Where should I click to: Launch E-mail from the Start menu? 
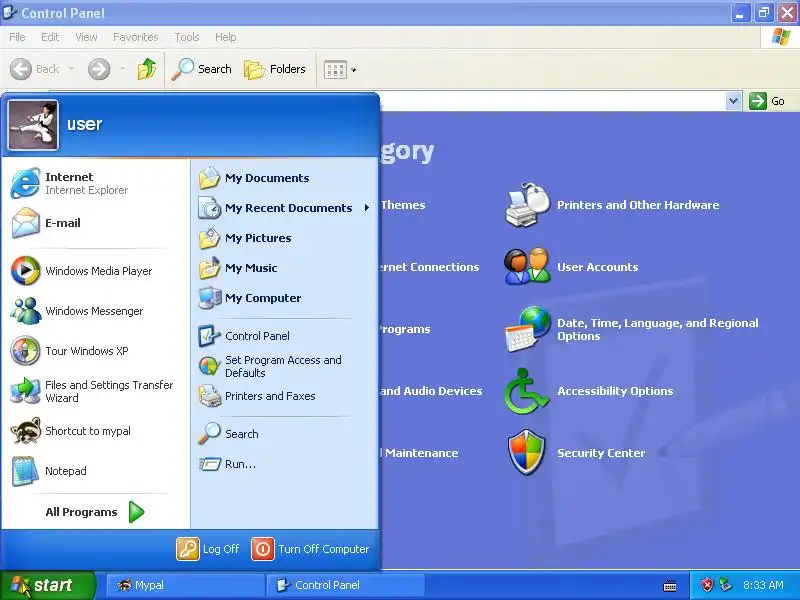pyautogui.click(x=95, y=223)
